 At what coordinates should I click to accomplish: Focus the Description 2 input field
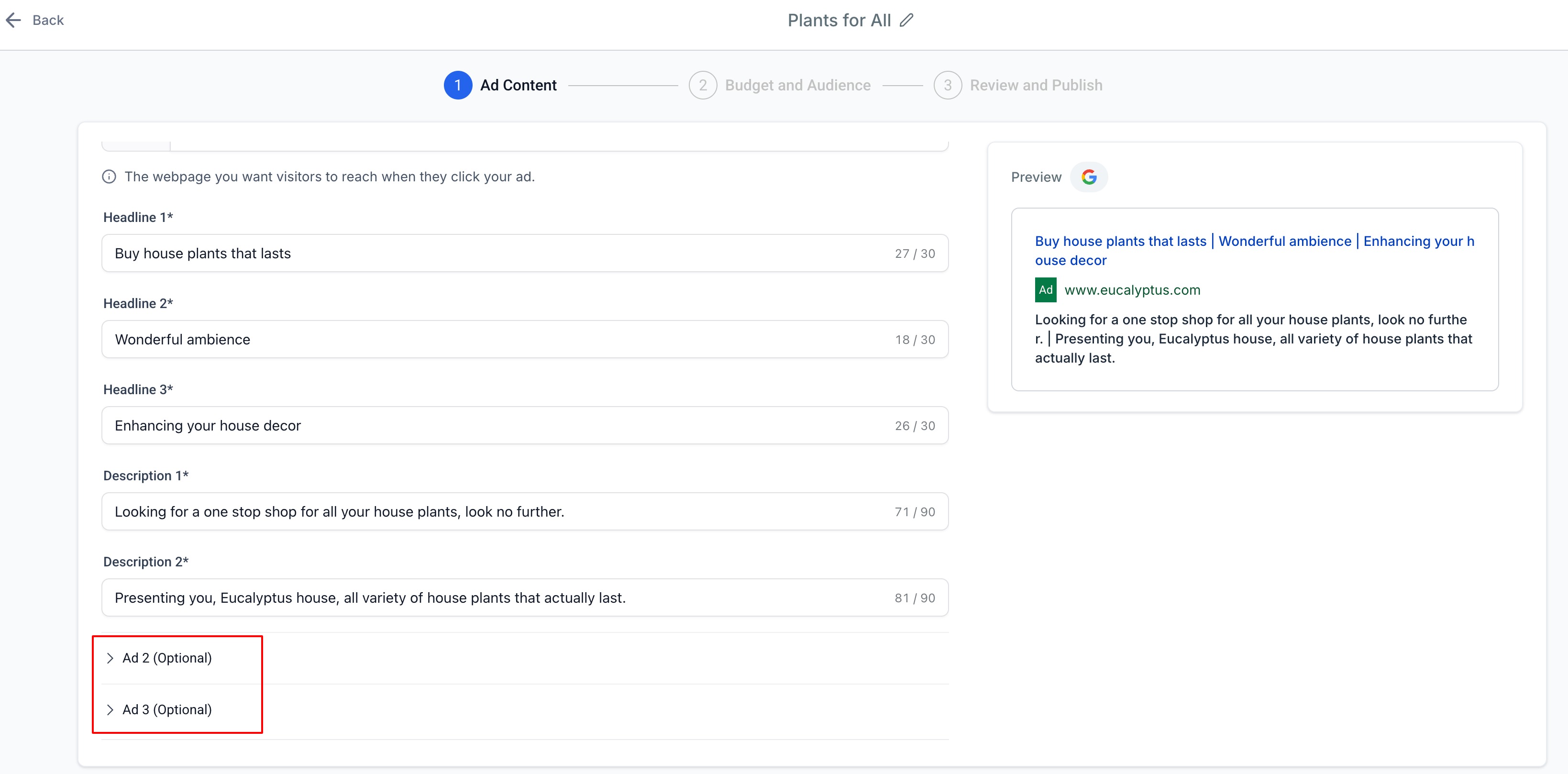click(x=525, y=597)
